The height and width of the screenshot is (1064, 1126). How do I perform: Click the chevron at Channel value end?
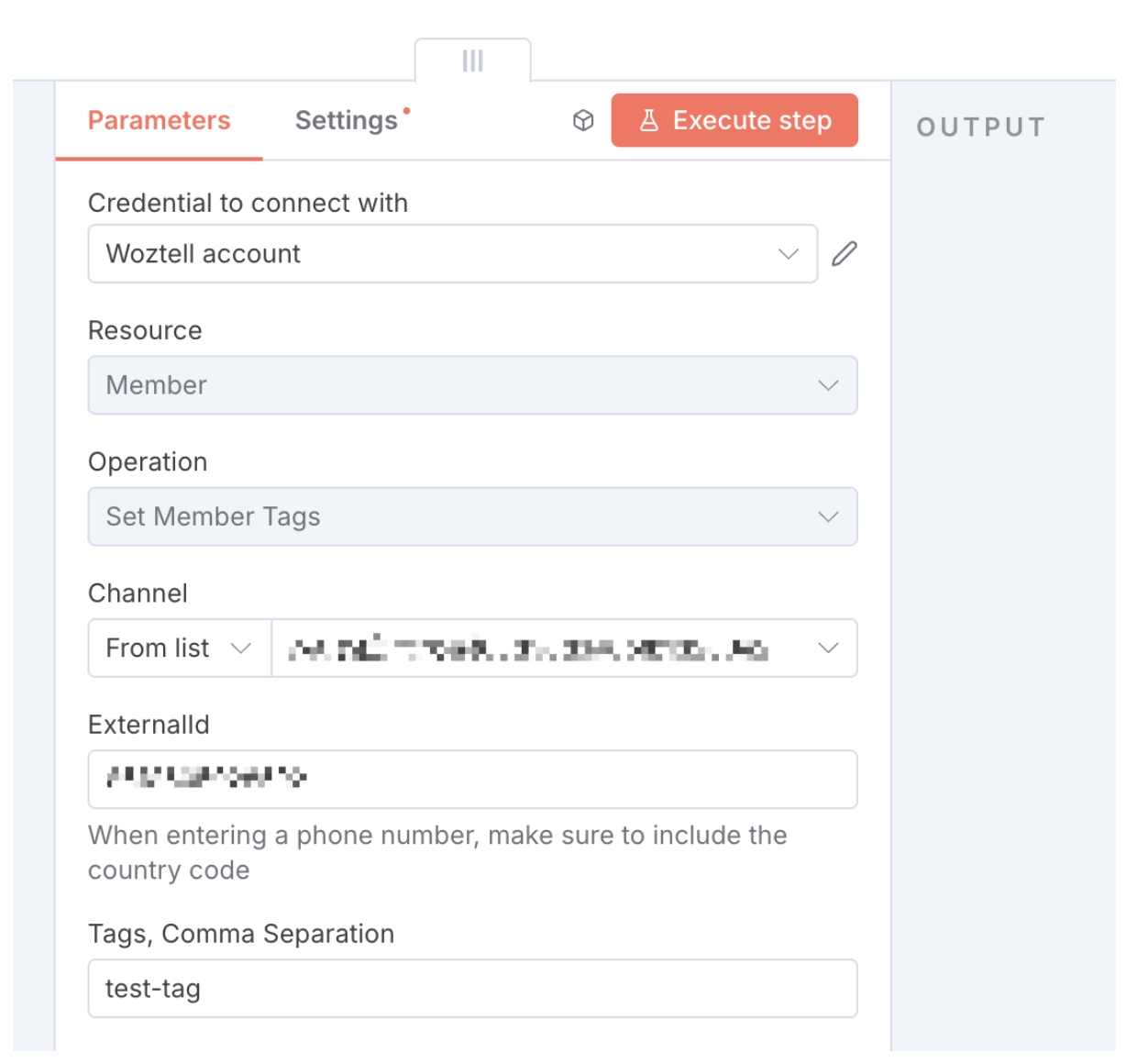pos(828,648)
